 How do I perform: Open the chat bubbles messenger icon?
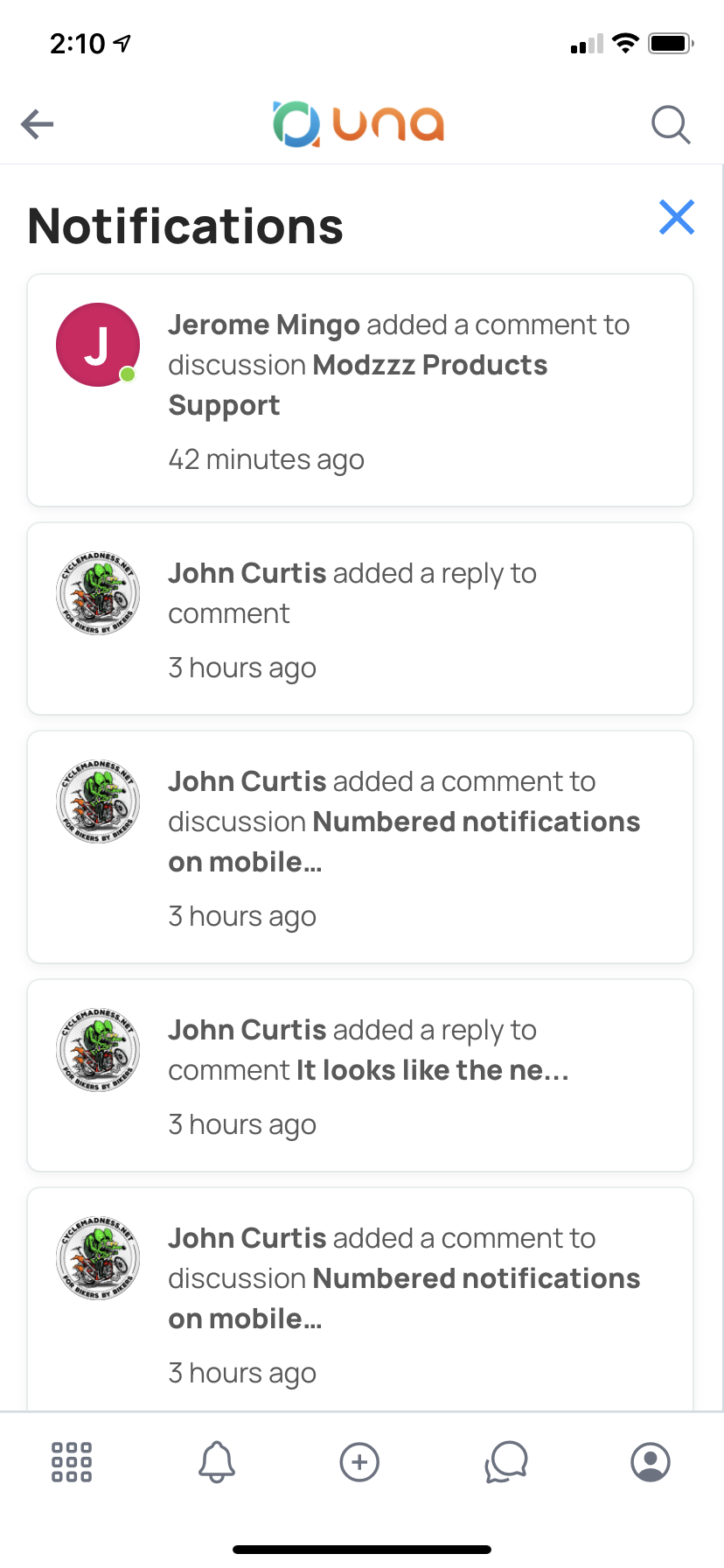[506, 1462]
